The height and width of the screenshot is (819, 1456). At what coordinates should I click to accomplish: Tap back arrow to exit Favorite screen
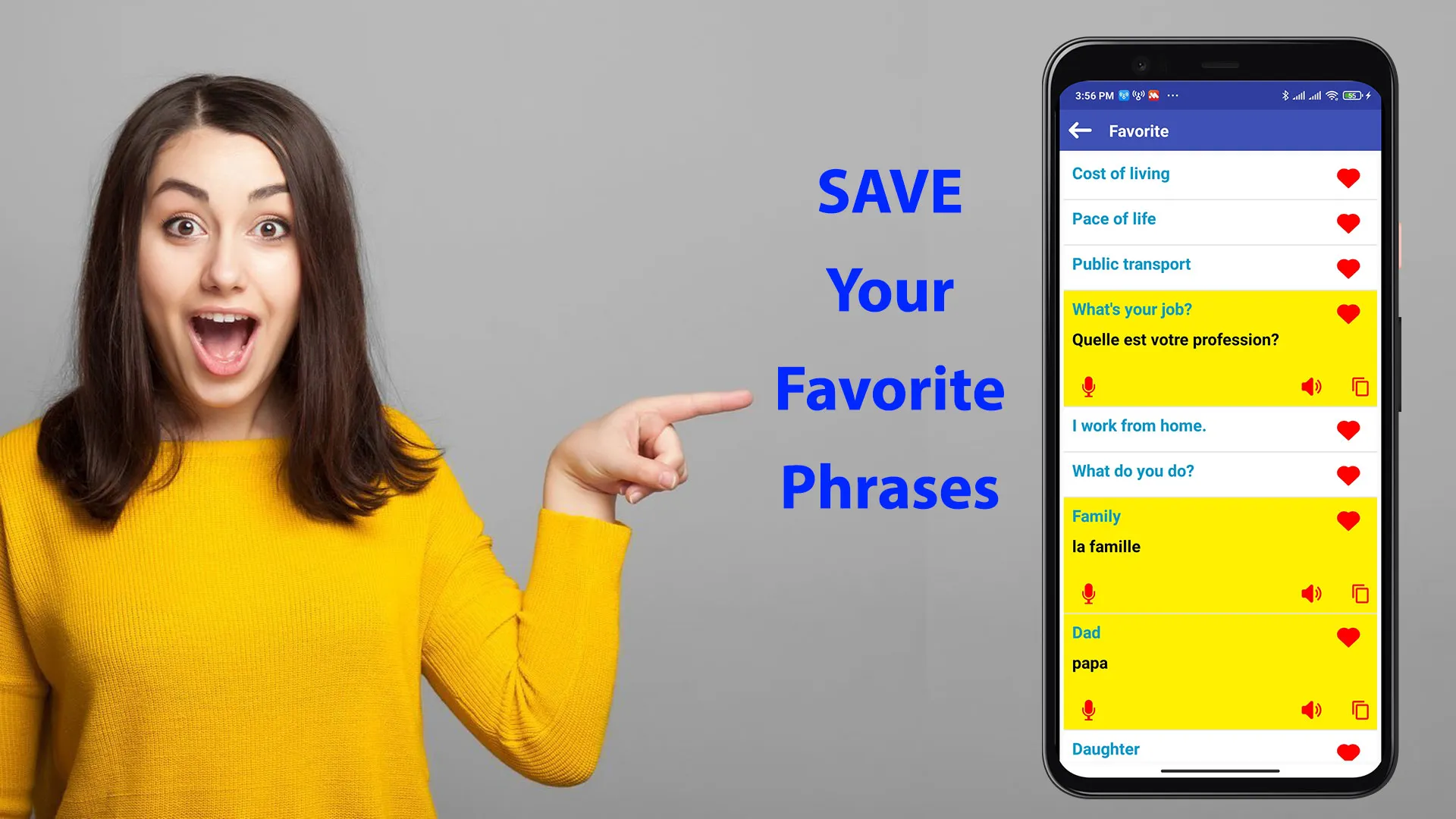[x=1079, y=130]
